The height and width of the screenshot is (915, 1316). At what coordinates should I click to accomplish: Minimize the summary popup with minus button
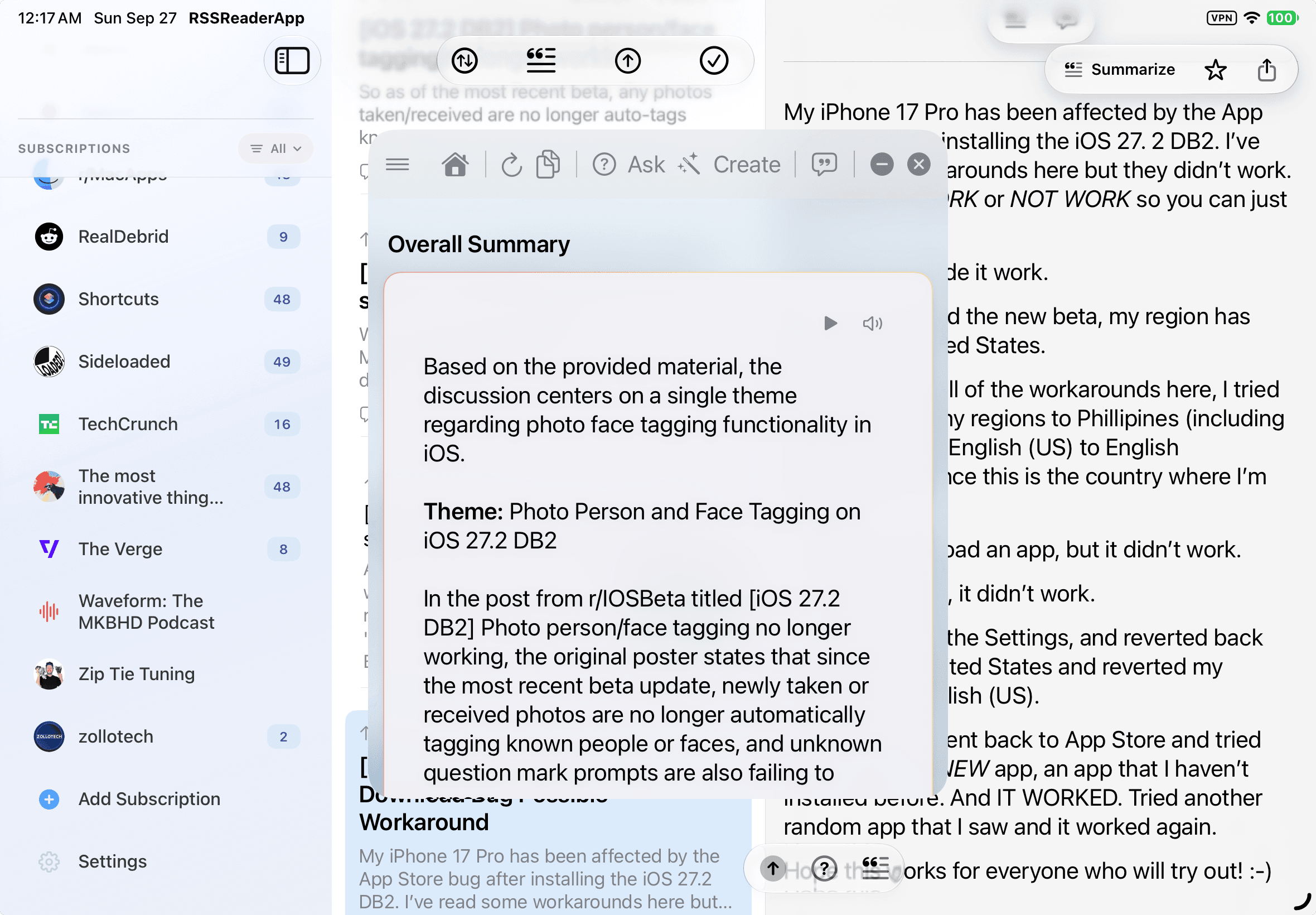click(x=882, y=165)
